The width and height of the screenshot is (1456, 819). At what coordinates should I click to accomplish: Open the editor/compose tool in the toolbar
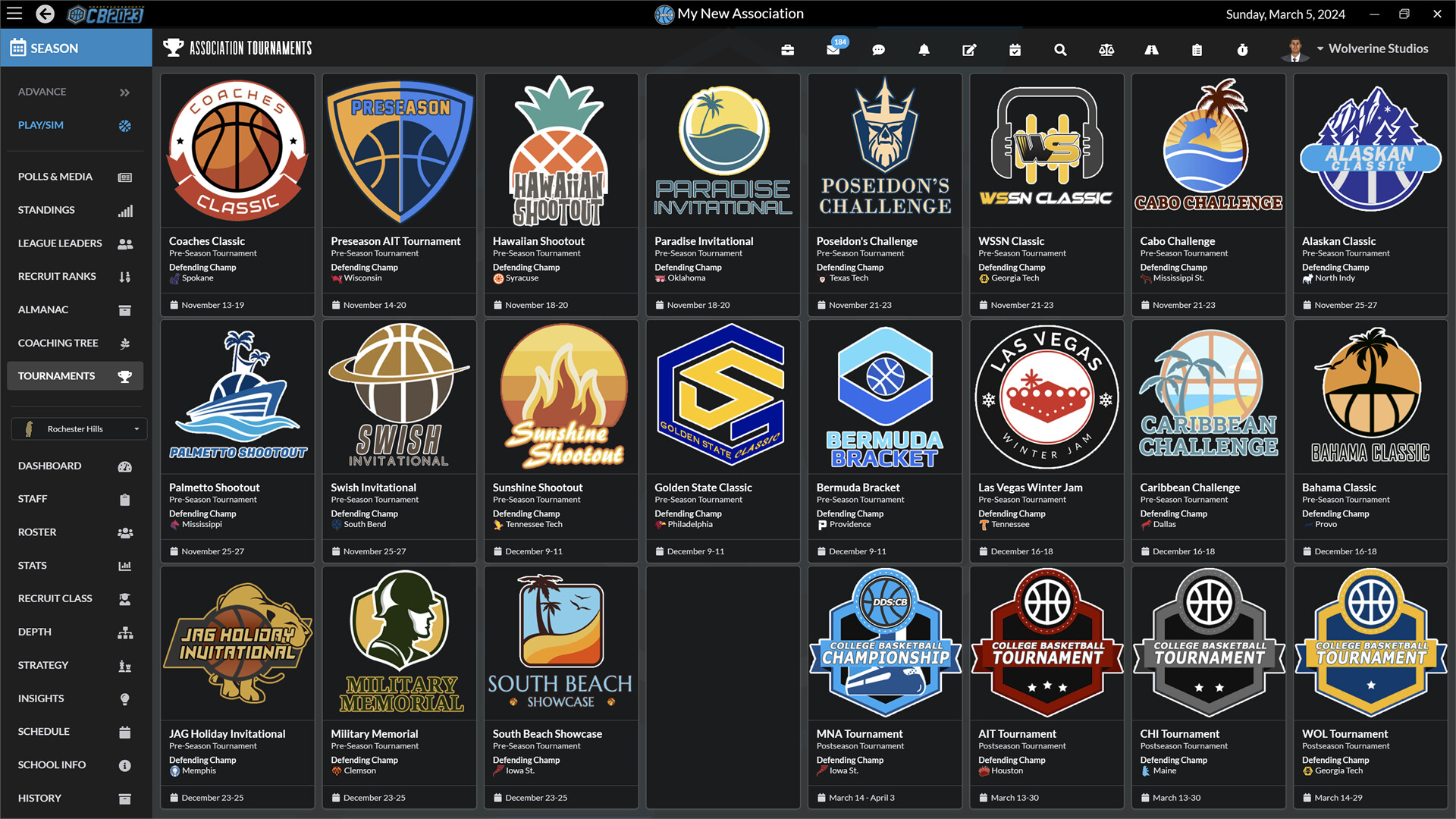969,49
